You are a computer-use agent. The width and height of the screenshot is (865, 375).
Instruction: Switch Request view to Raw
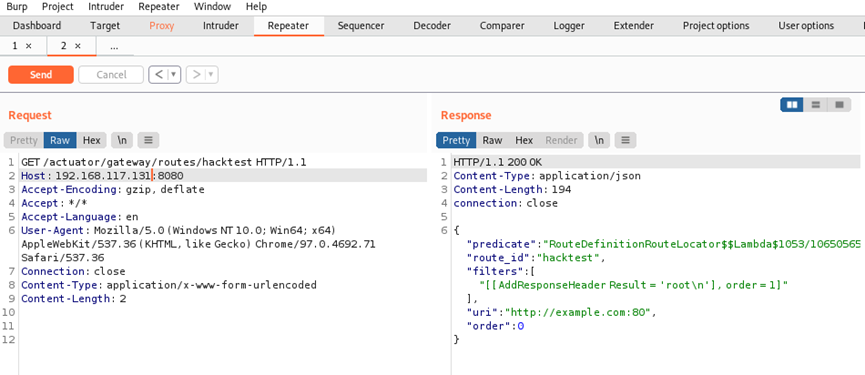pos(60,141)
